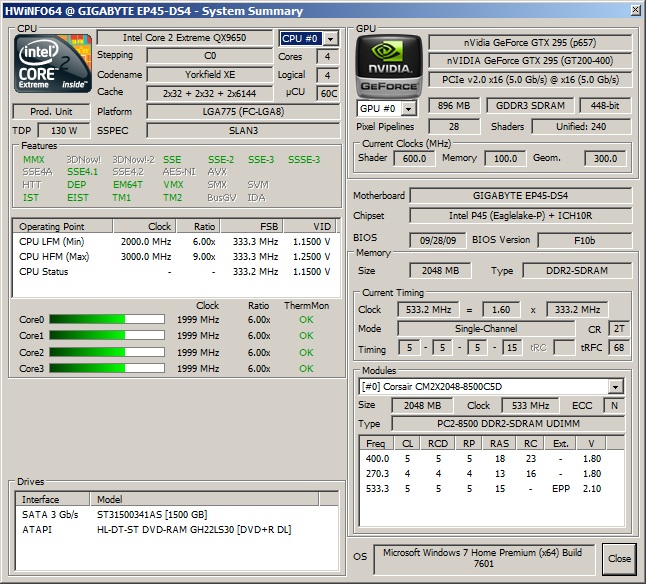Viewport: 647px width, 585px height.
Task: Select the CPU HFM (Max) row
Action: point(175,257)
